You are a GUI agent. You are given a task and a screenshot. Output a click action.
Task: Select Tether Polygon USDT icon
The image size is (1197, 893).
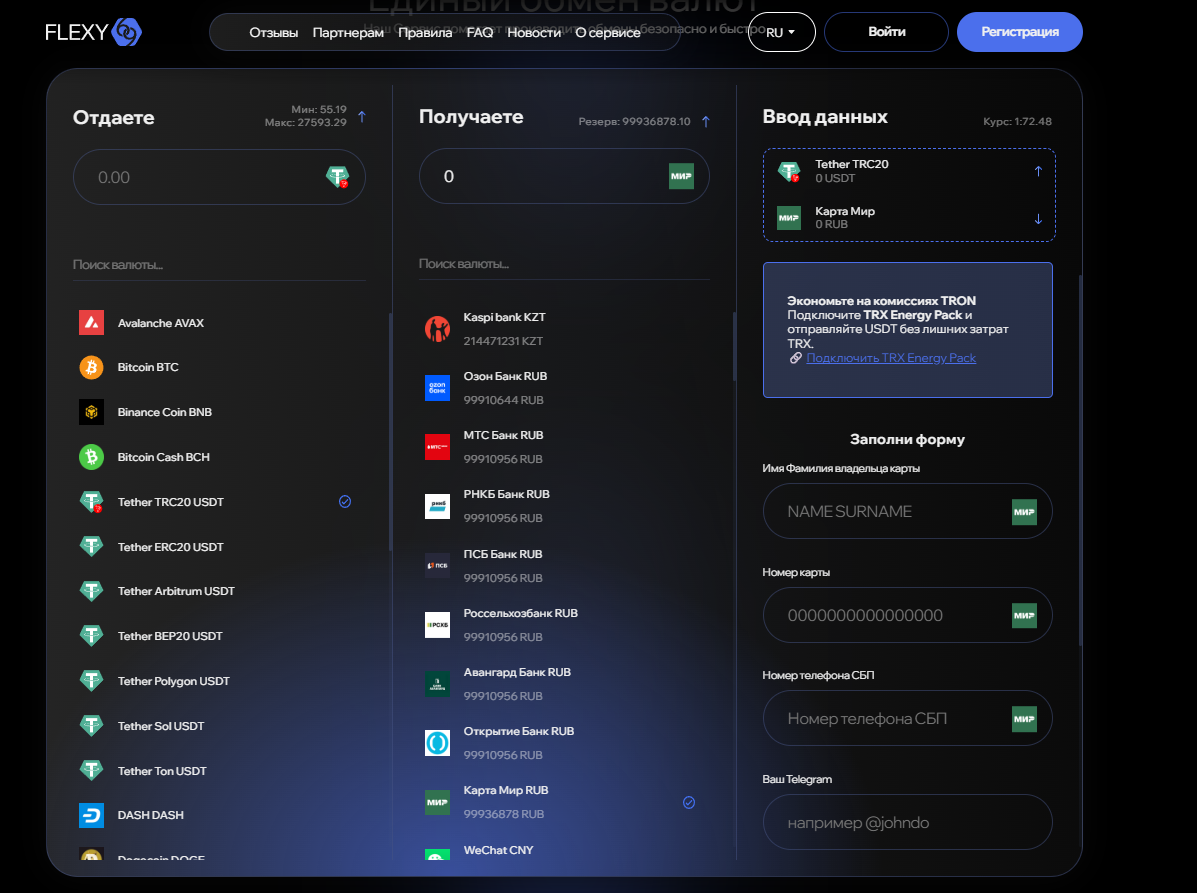[92, 681]
